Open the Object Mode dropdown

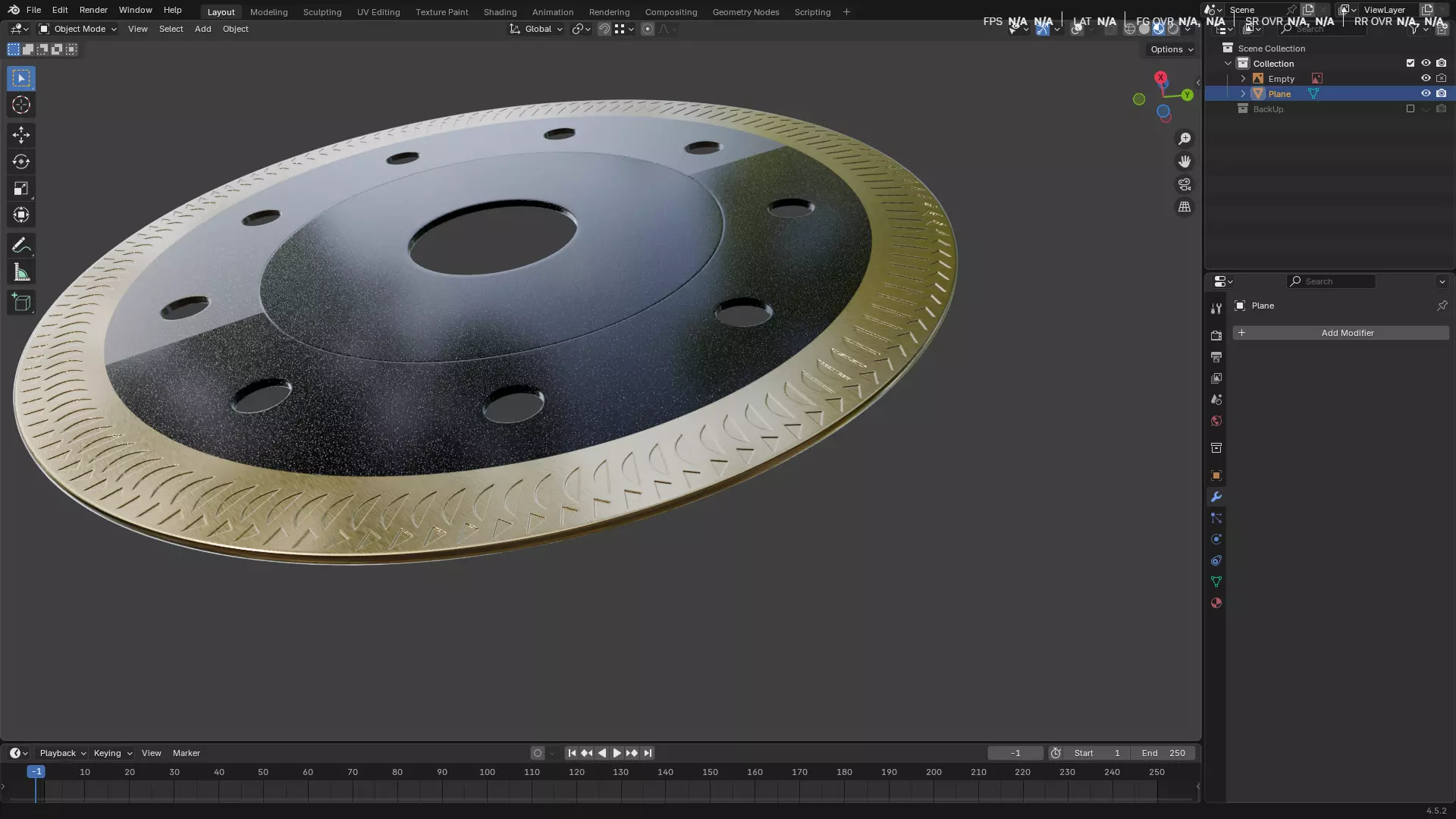click(x=77, y=29)
